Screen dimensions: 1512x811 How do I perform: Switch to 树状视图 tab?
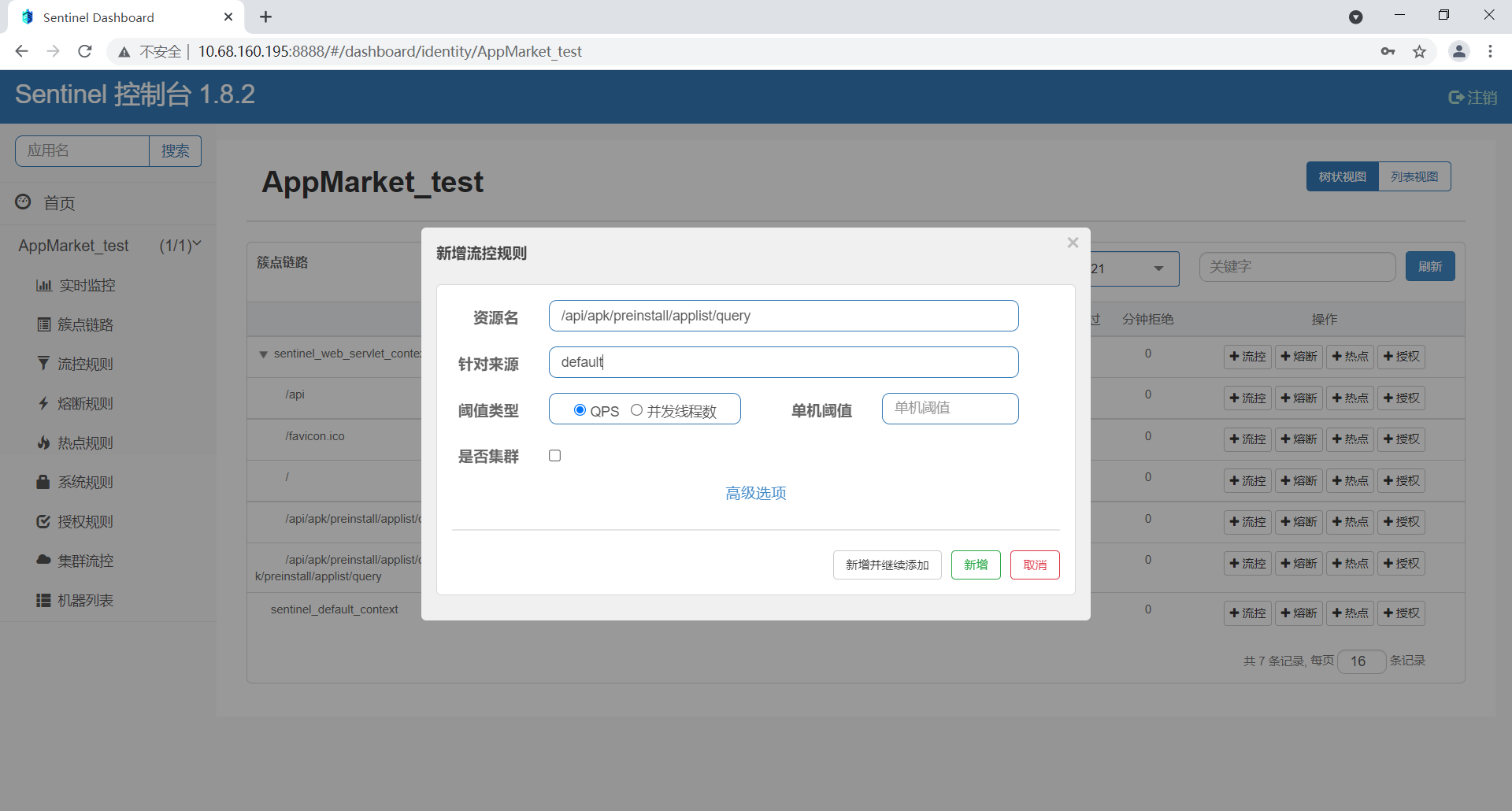click(x=1343, y=176)
